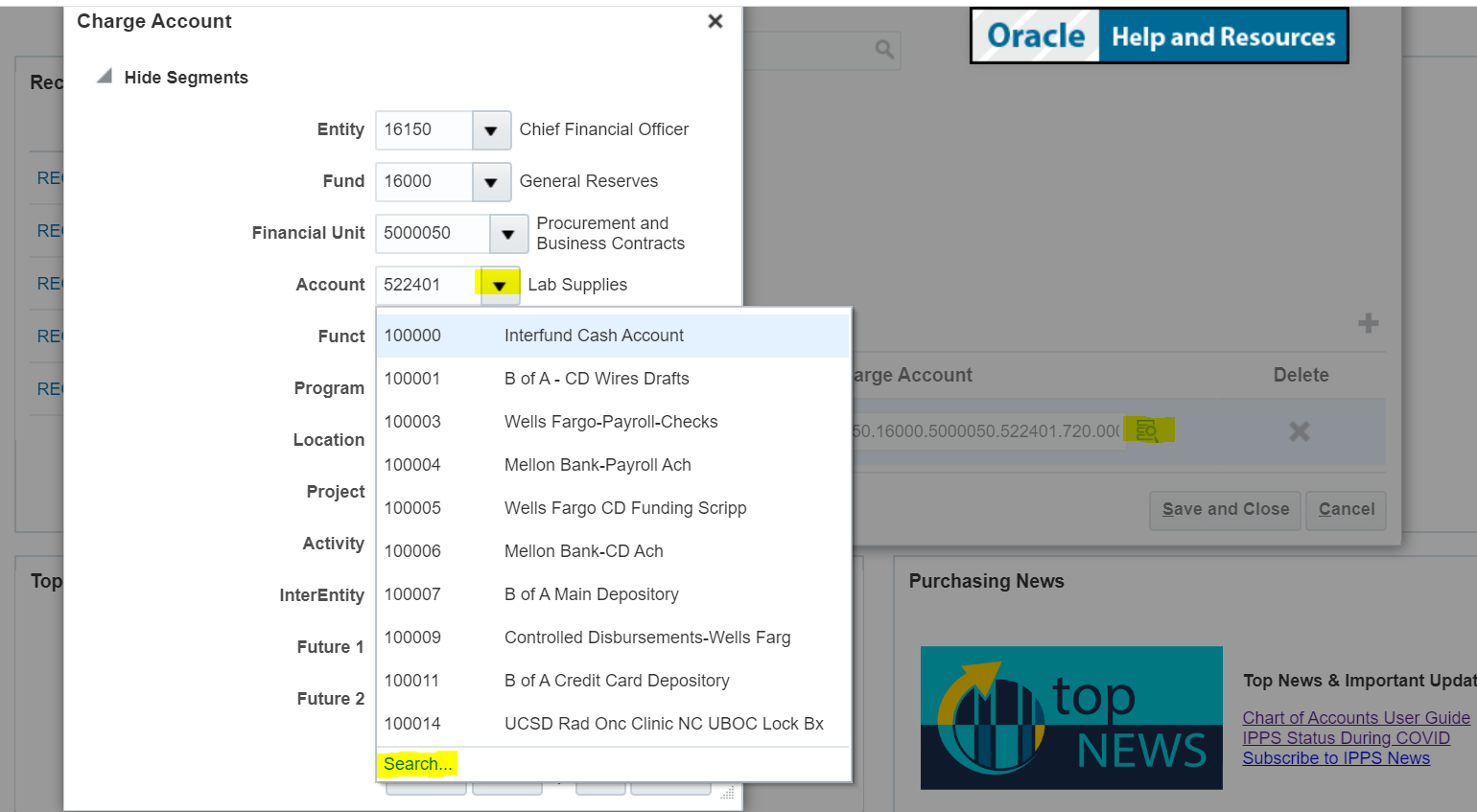Click the search magnifier icon

[884, 49]
